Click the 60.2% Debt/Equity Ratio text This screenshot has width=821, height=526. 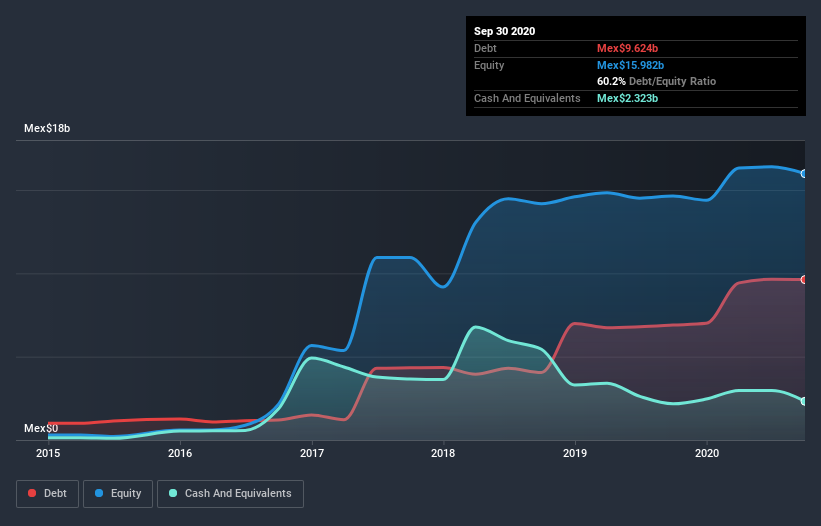click(x=657, y=81)
